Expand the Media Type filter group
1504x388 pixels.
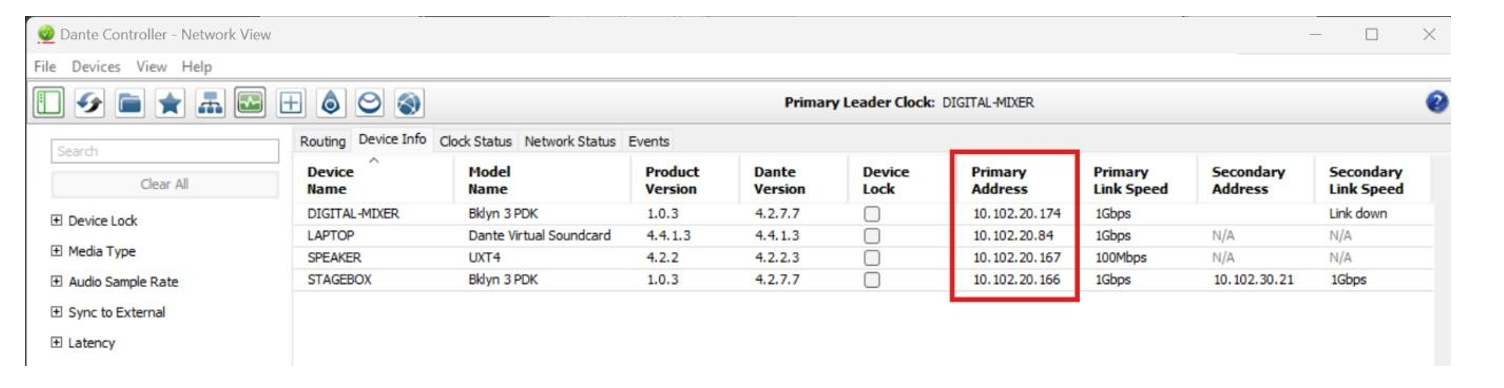(57, 251)
